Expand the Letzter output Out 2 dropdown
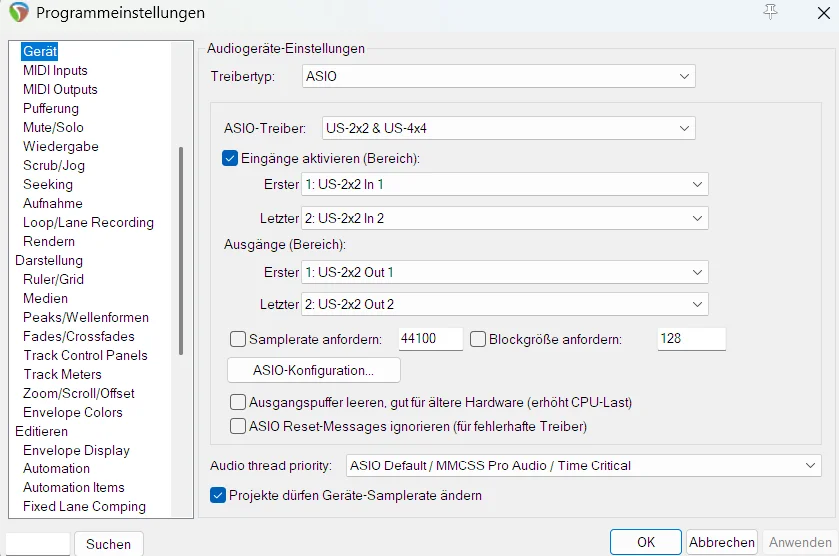The image size is (839, 556). (505, 304)
